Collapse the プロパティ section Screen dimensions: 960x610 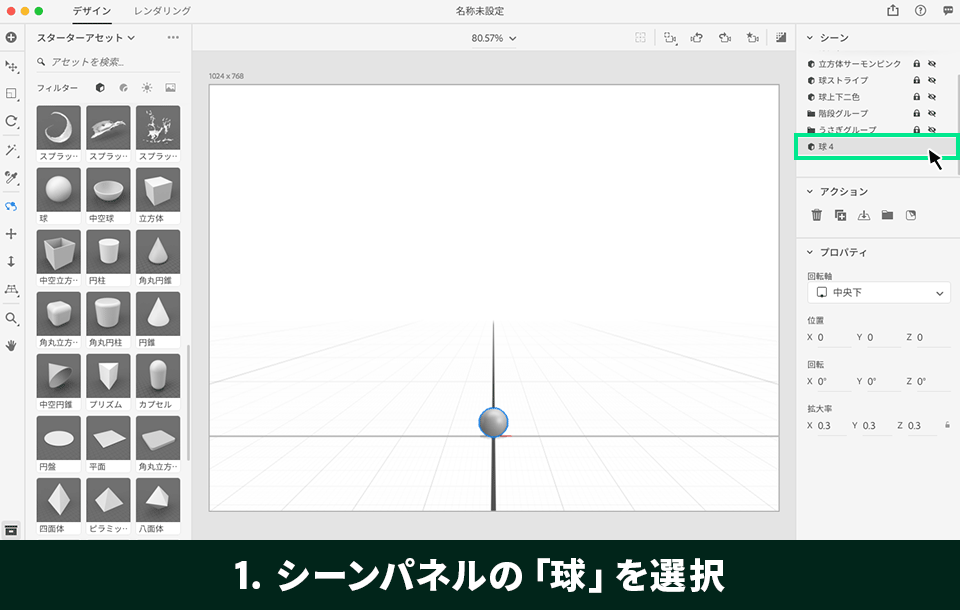[x=809, y=252]
